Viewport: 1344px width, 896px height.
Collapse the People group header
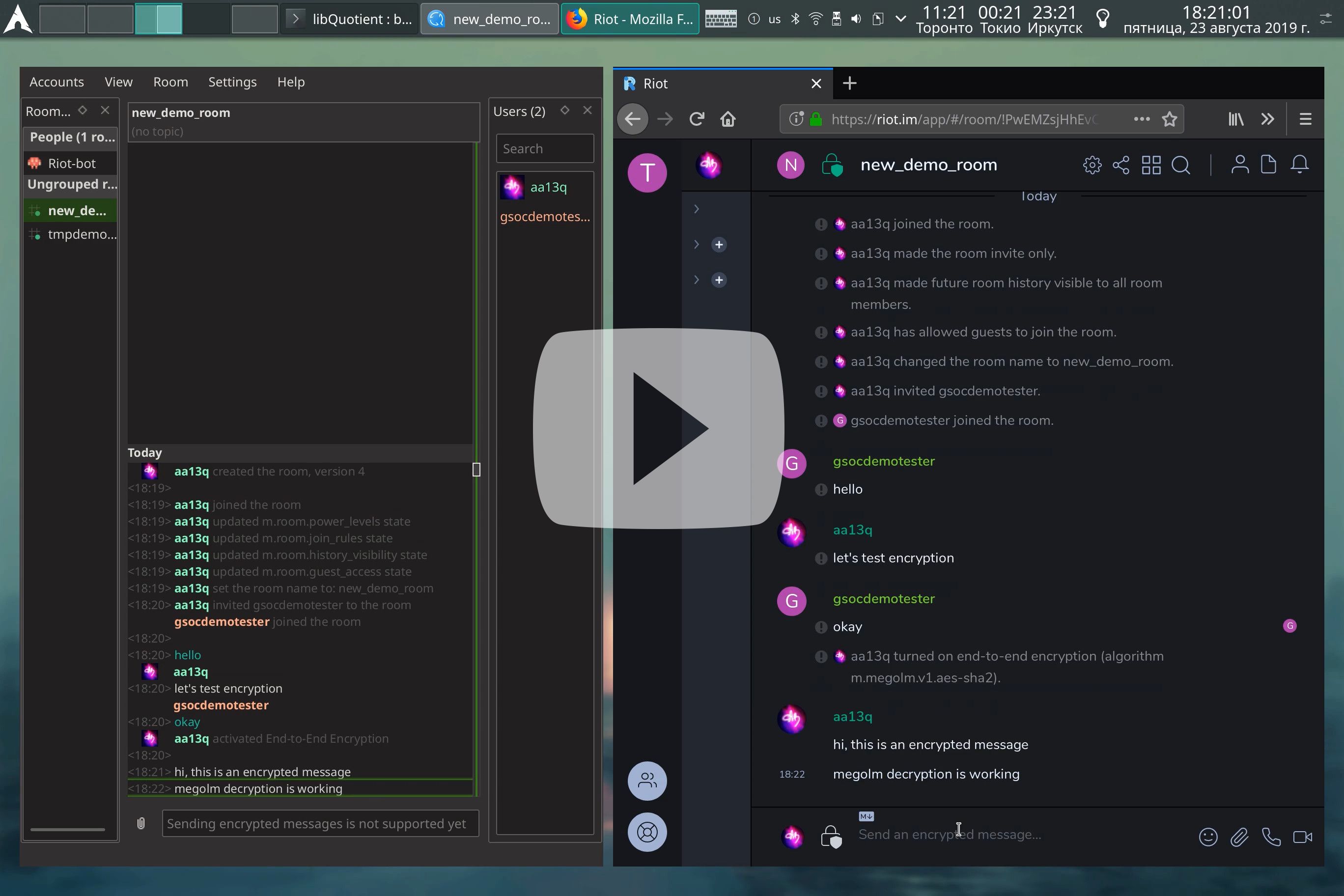point(70,137)
